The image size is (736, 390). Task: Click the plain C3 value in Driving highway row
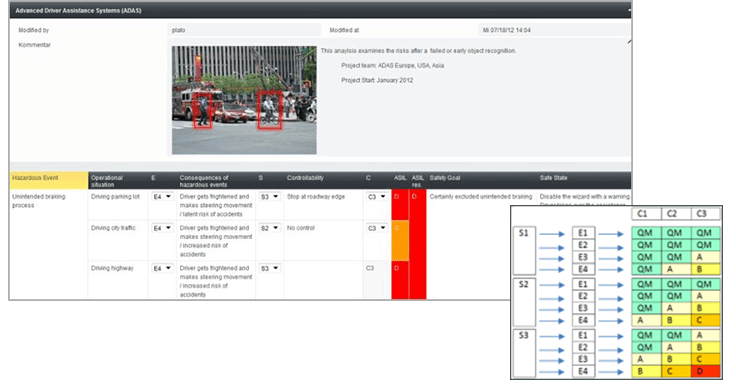pyautogui.click(x=370, y=268)
